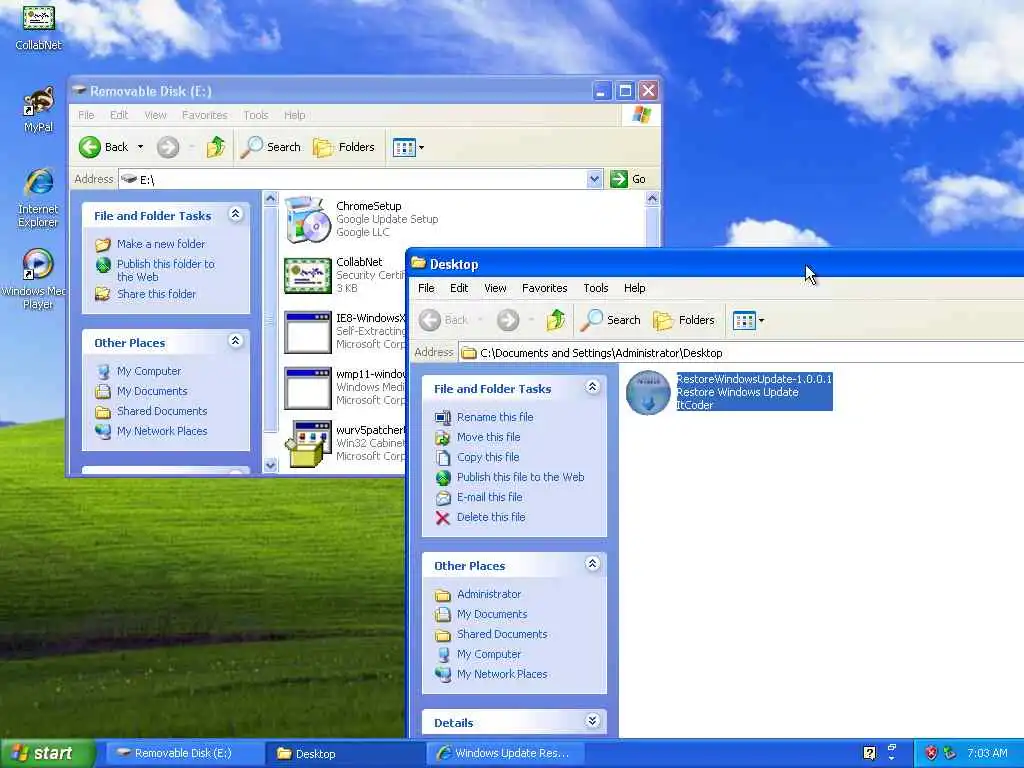Click E-mail this file
The image size is (1024, 768).
[490, 497]
